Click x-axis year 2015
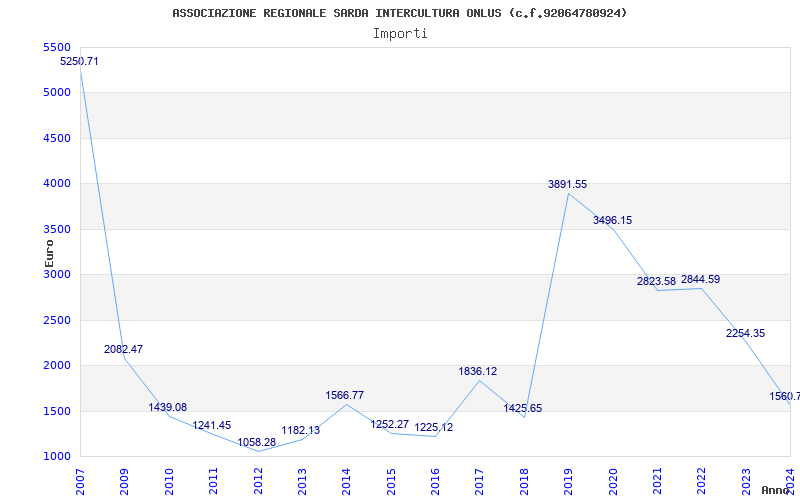800x500 pixels. 391,481
